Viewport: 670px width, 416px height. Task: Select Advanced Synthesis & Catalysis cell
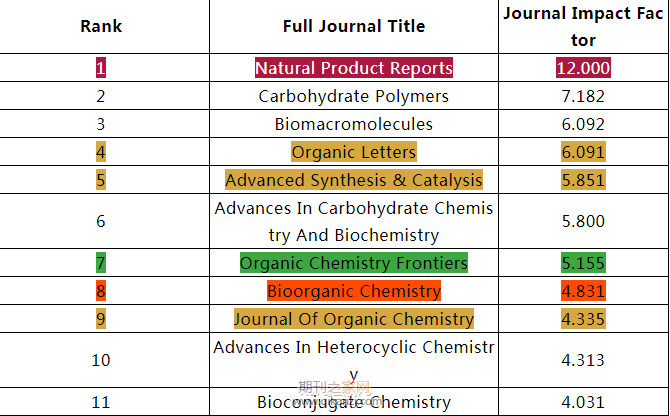pyautogui.click(x=353, y=181)
